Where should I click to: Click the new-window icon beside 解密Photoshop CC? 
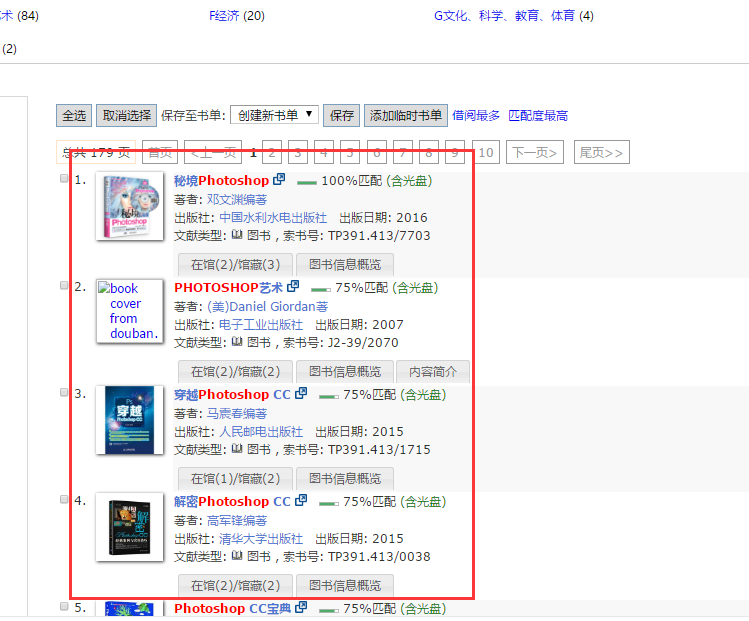(301, 501)
